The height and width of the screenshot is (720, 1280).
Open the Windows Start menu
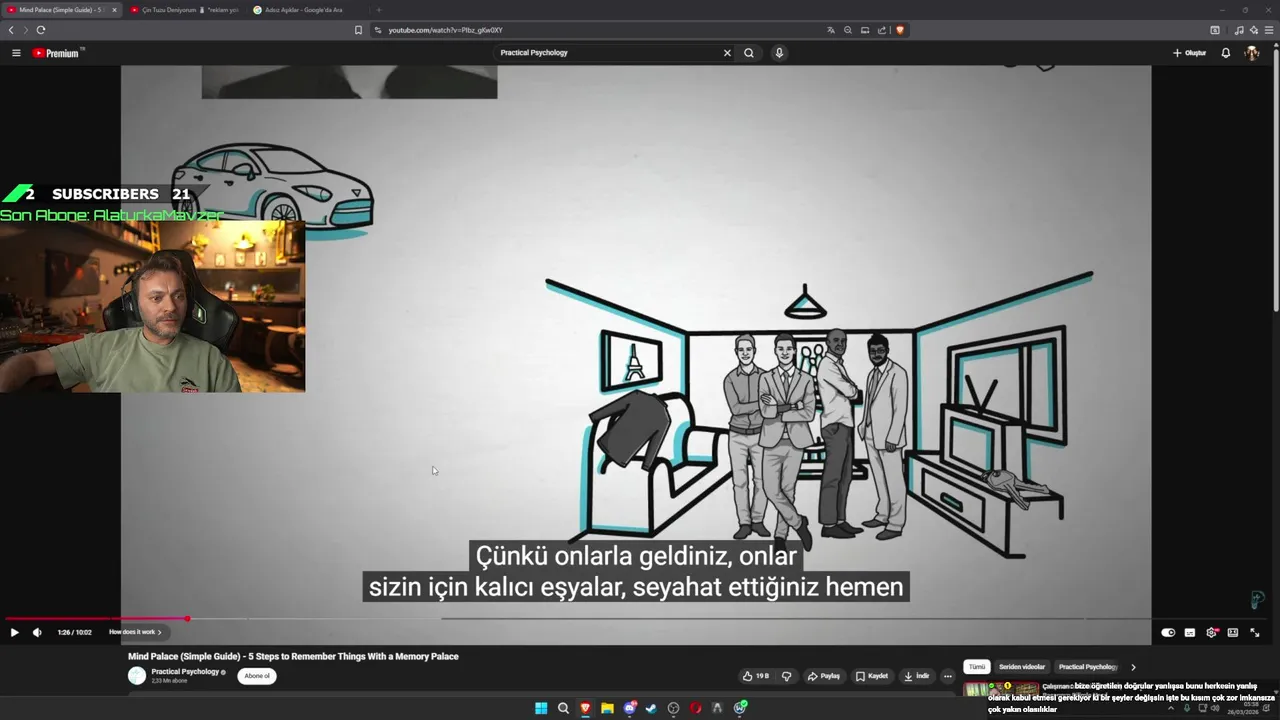tap(541, 708)
